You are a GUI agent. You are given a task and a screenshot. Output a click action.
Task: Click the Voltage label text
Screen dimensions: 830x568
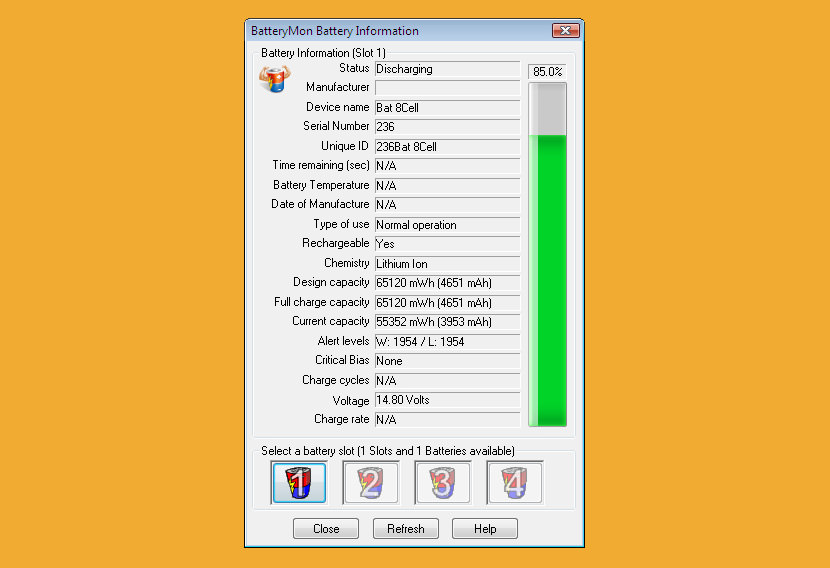350,401
